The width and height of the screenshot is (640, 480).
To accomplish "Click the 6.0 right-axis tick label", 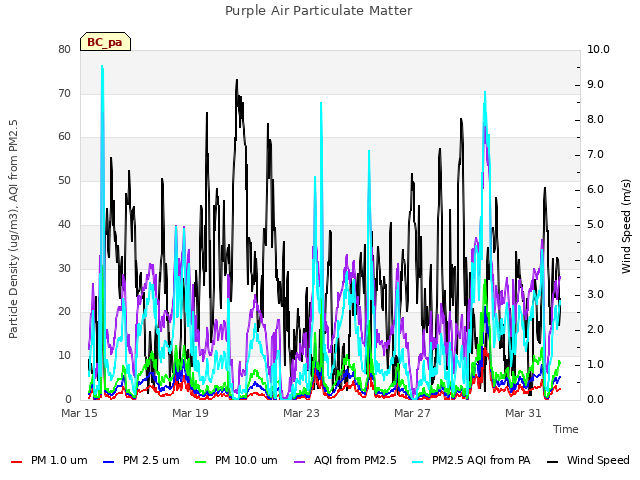I will tap(595, 190).
